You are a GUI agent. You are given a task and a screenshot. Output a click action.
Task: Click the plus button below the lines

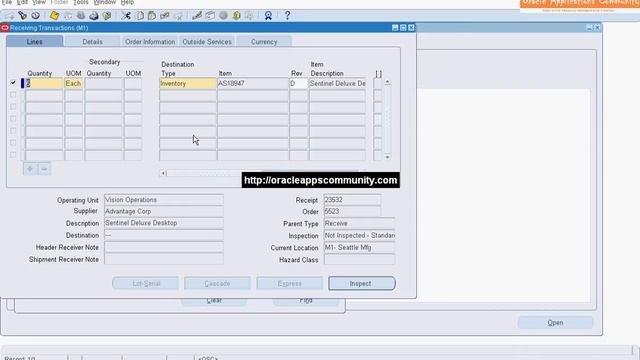click(30, 169)
